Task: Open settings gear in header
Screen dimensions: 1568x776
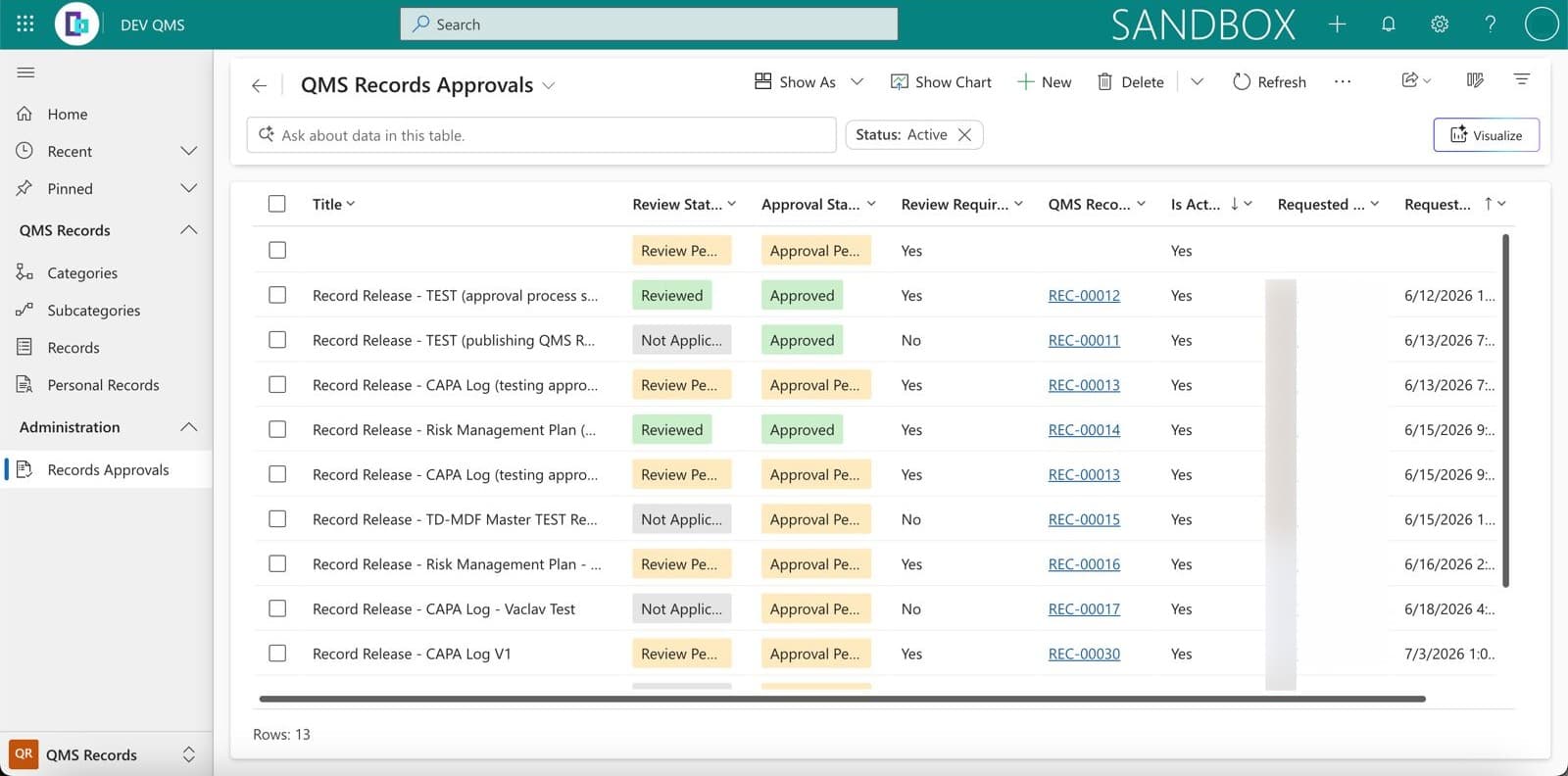Action: point(1439,24)
